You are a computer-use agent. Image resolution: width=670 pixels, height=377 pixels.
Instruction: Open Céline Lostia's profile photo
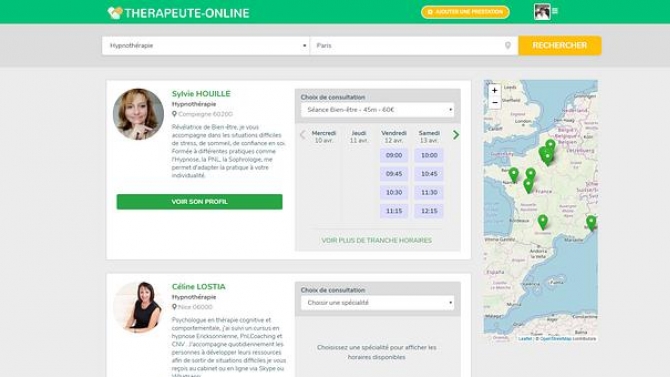[138, 307]
